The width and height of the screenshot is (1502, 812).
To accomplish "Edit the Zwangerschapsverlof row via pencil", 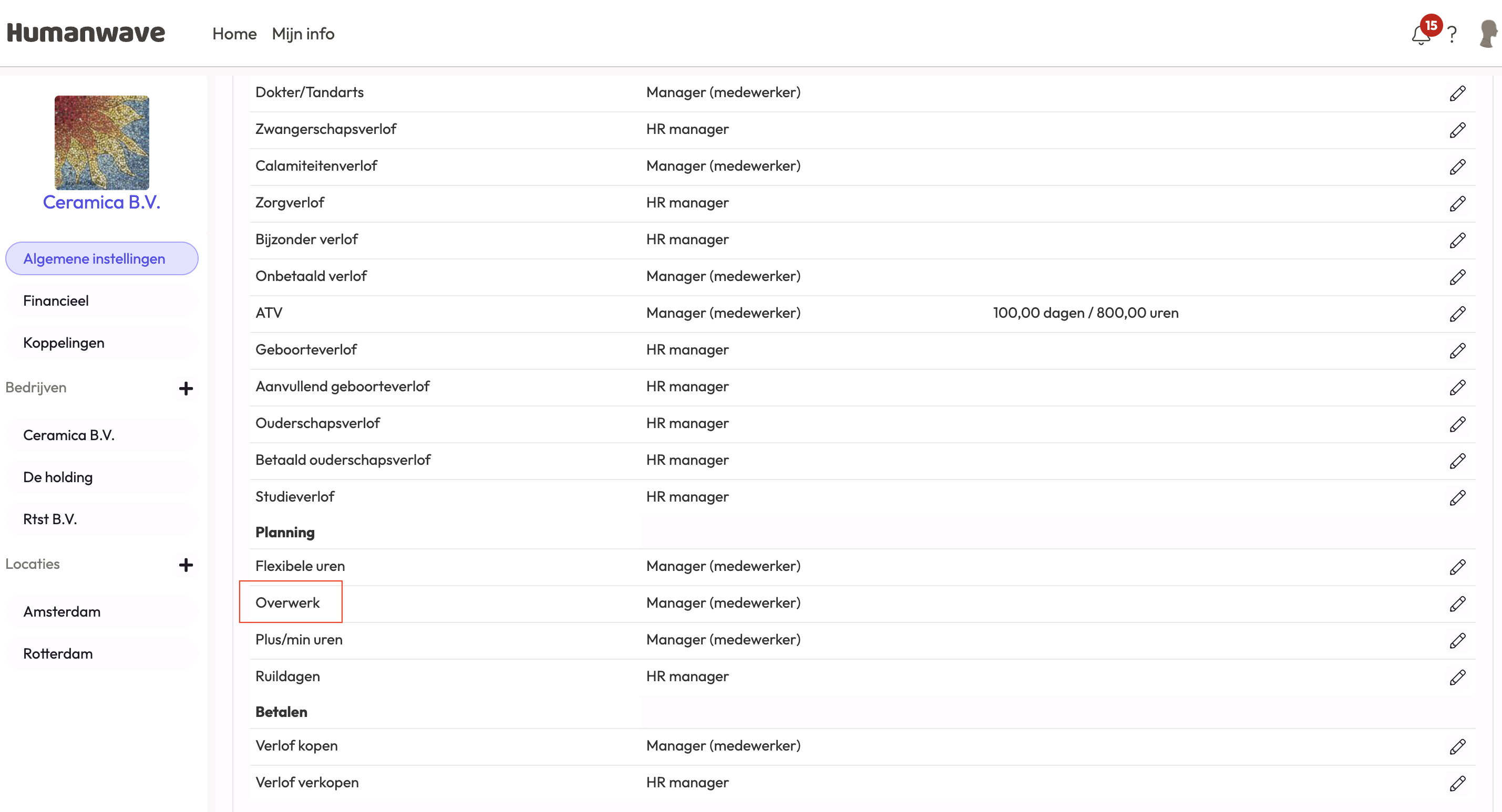I will (x=1457, y=130).
